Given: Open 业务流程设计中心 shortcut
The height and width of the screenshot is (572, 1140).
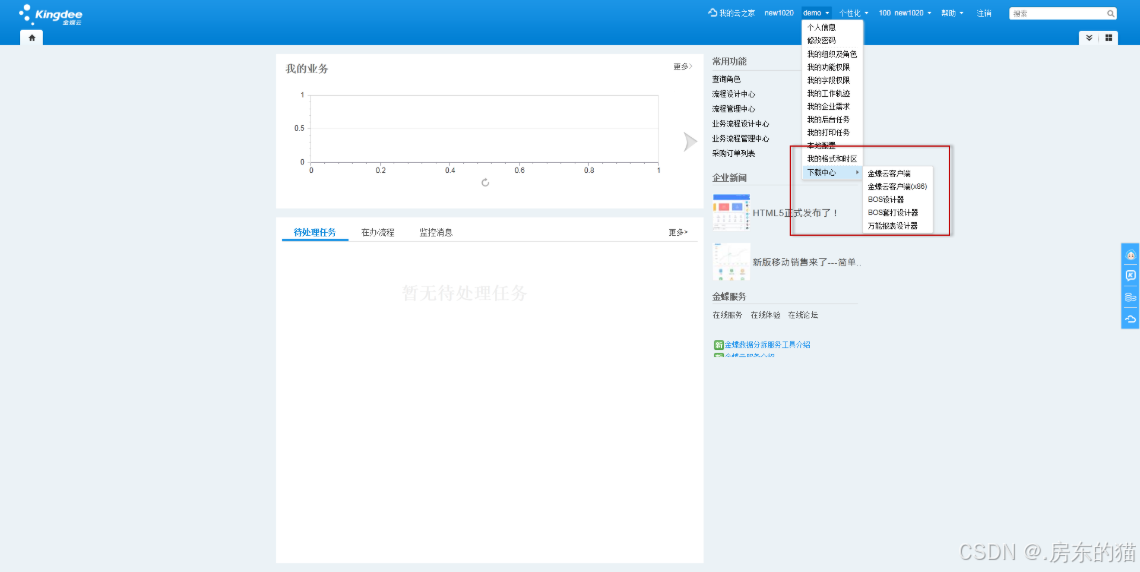Looking at the screenshot, I should pyautogui.click(x=741, y=124).
